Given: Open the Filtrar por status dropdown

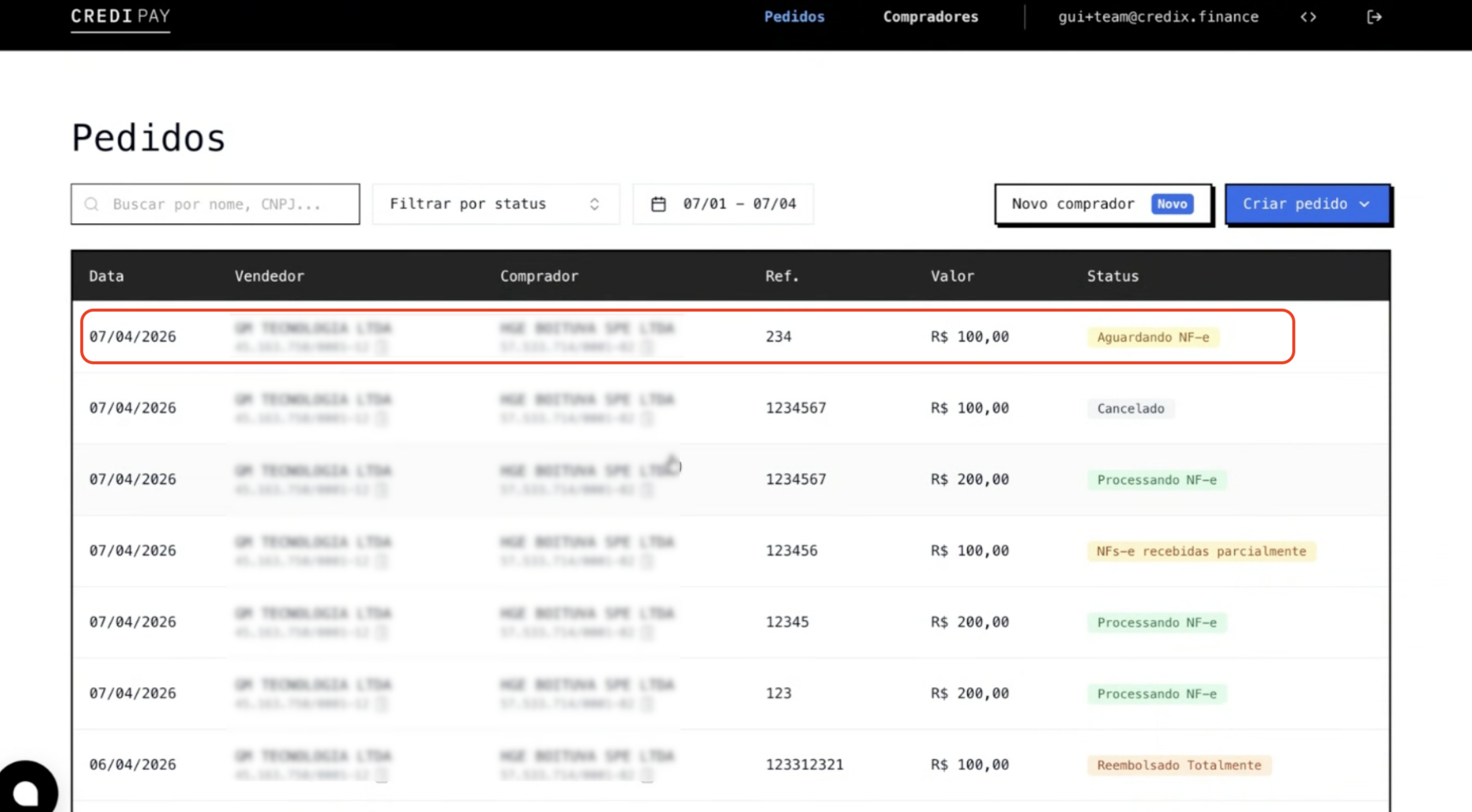Looking at the screenshot, I should (x=495, y=204).
